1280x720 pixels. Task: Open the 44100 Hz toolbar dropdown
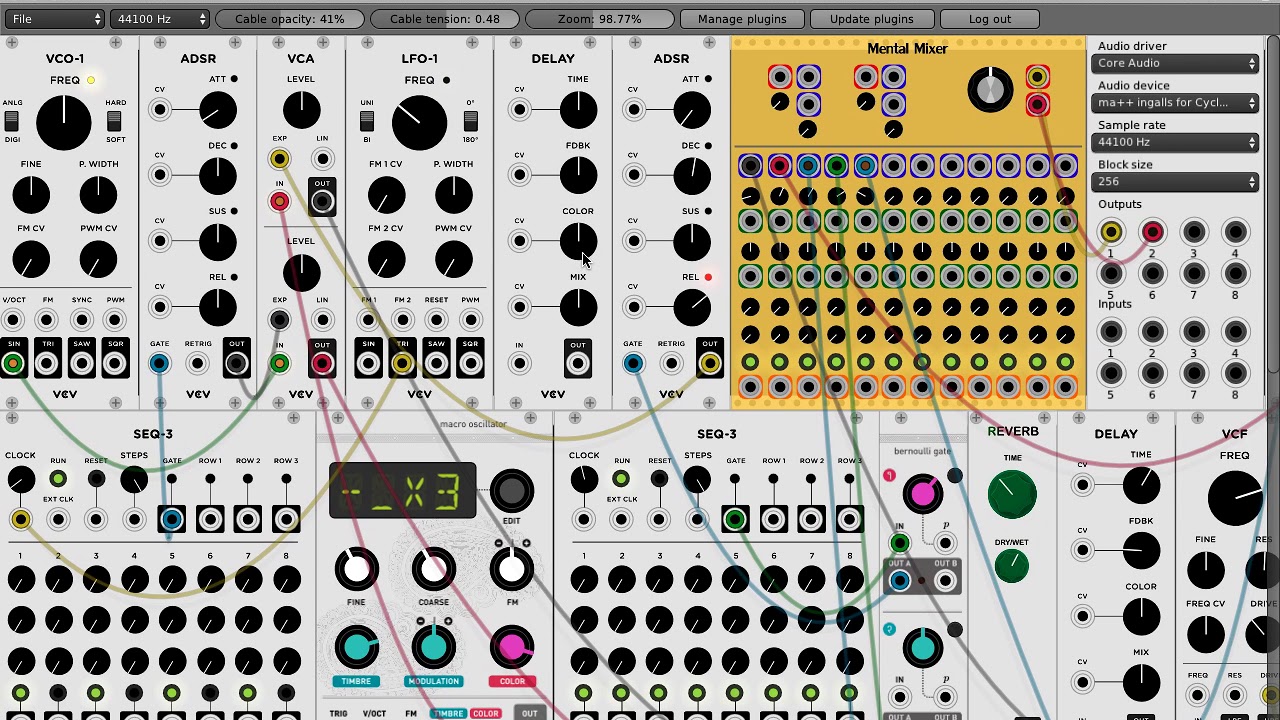159,19
